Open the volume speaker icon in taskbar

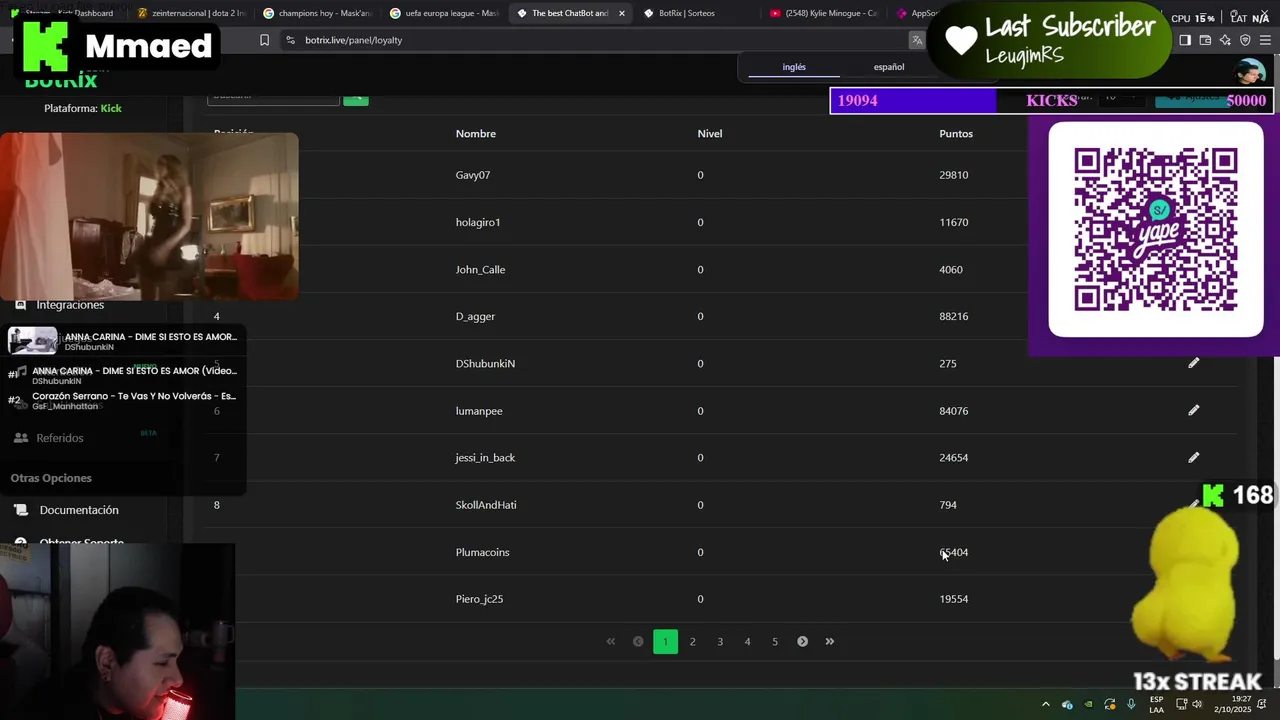point(1196,704)
